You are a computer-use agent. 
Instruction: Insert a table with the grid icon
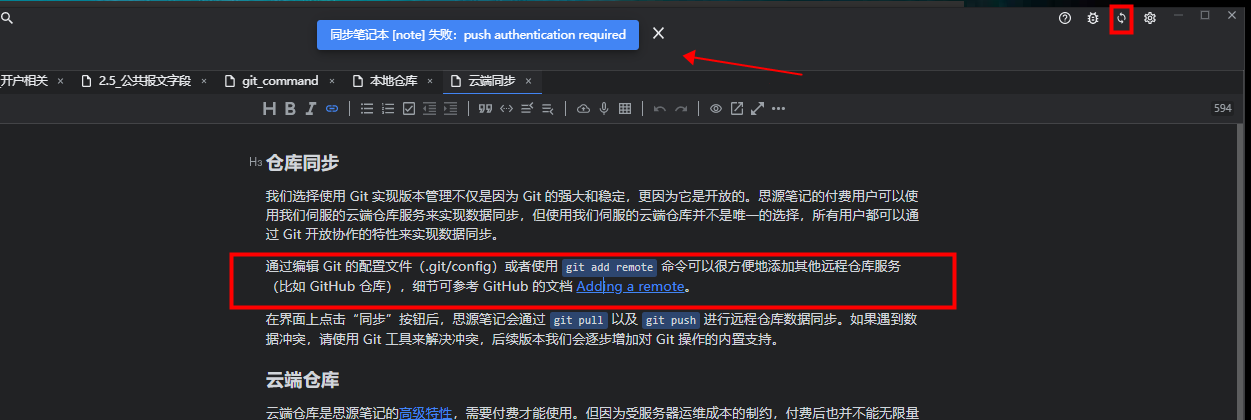point(625,109)
